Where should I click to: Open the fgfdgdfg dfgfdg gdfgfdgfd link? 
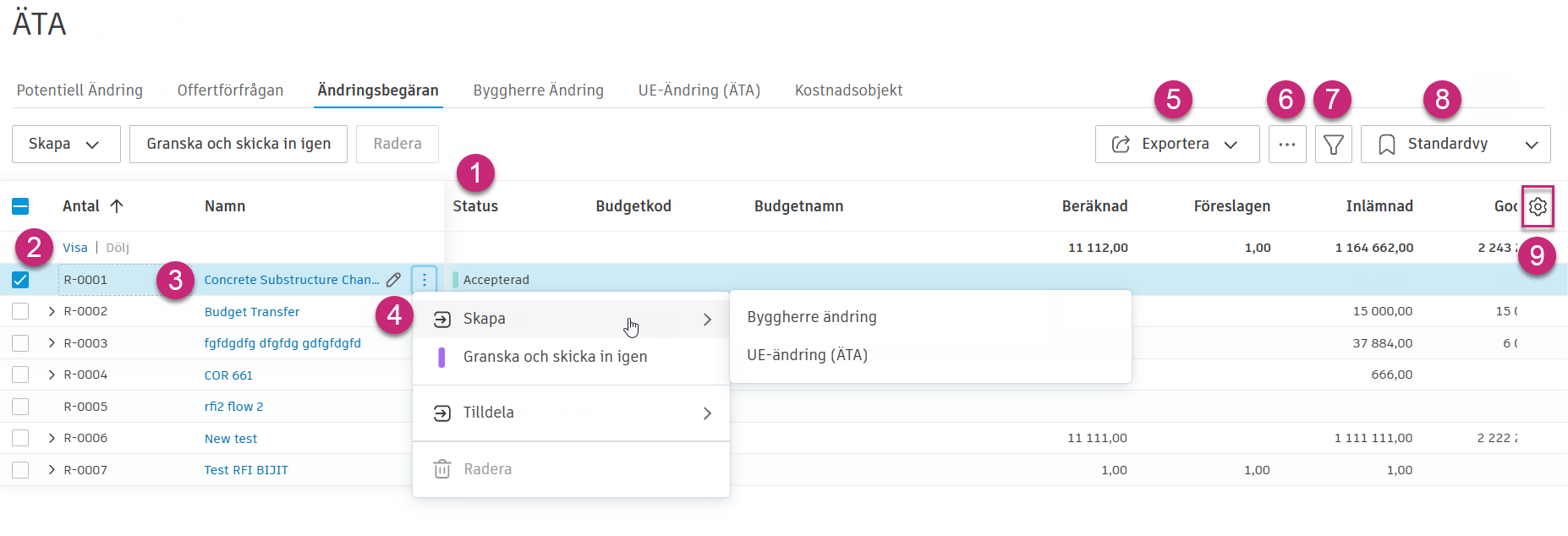(282, 343)
